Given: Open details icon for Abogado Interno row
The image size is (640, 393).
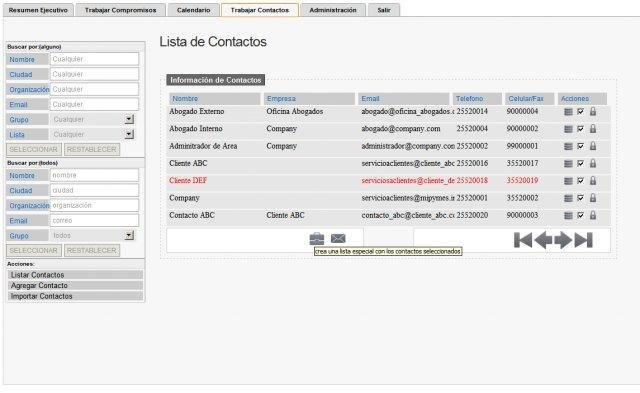Looking at the screenshot, I should click(568, 129).
